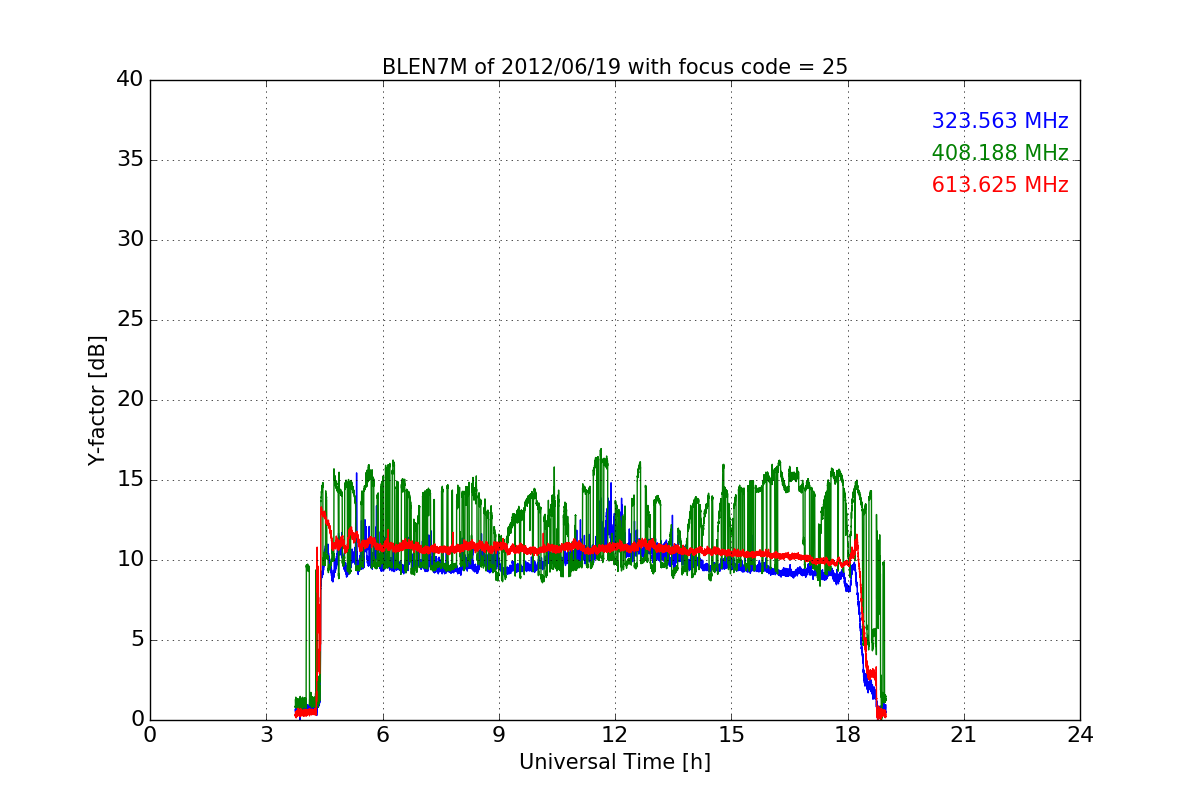Click the y-axis tick label 30
1200x800 pixels.
point(130,240)
